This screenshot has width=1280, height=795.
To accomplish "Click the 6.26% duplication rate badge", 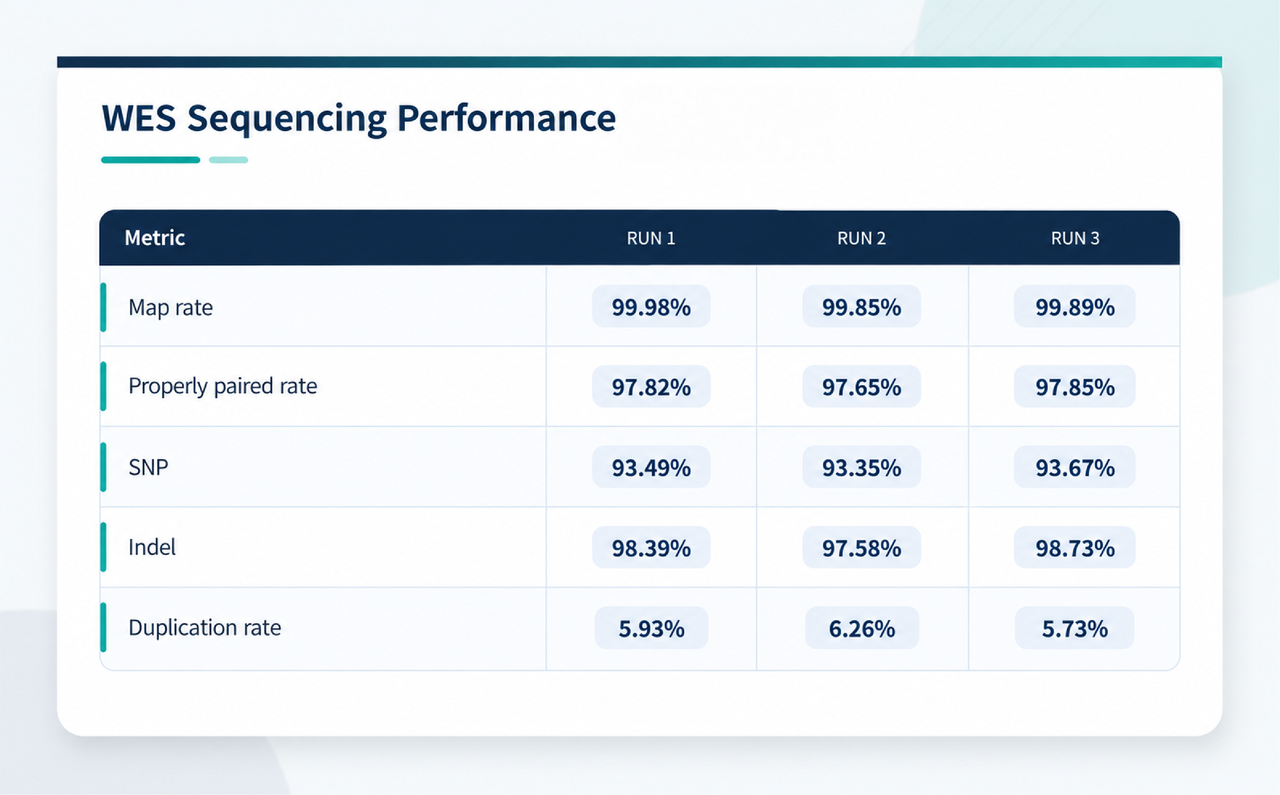I will 862,628.
